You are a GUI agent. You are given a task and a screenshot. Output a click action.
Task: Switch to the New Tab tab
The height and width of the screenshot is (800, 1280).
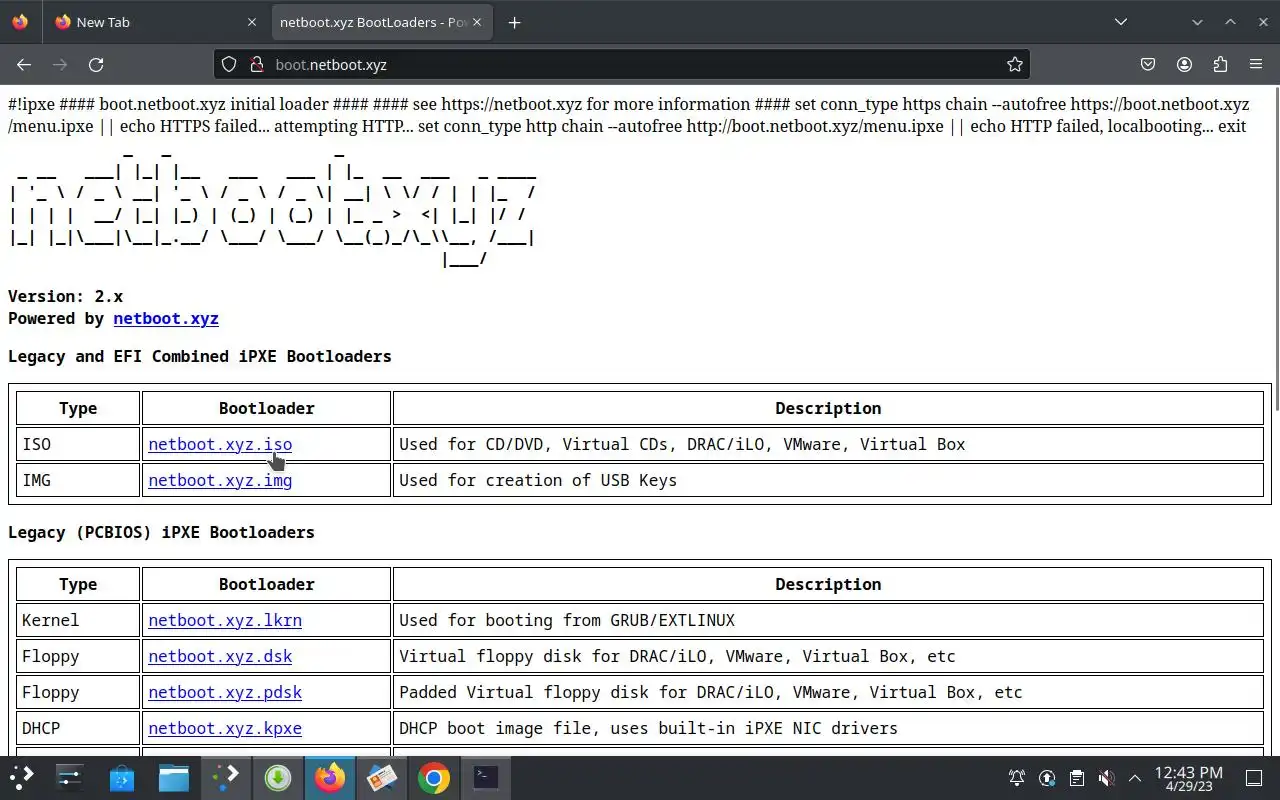point(155,22)
